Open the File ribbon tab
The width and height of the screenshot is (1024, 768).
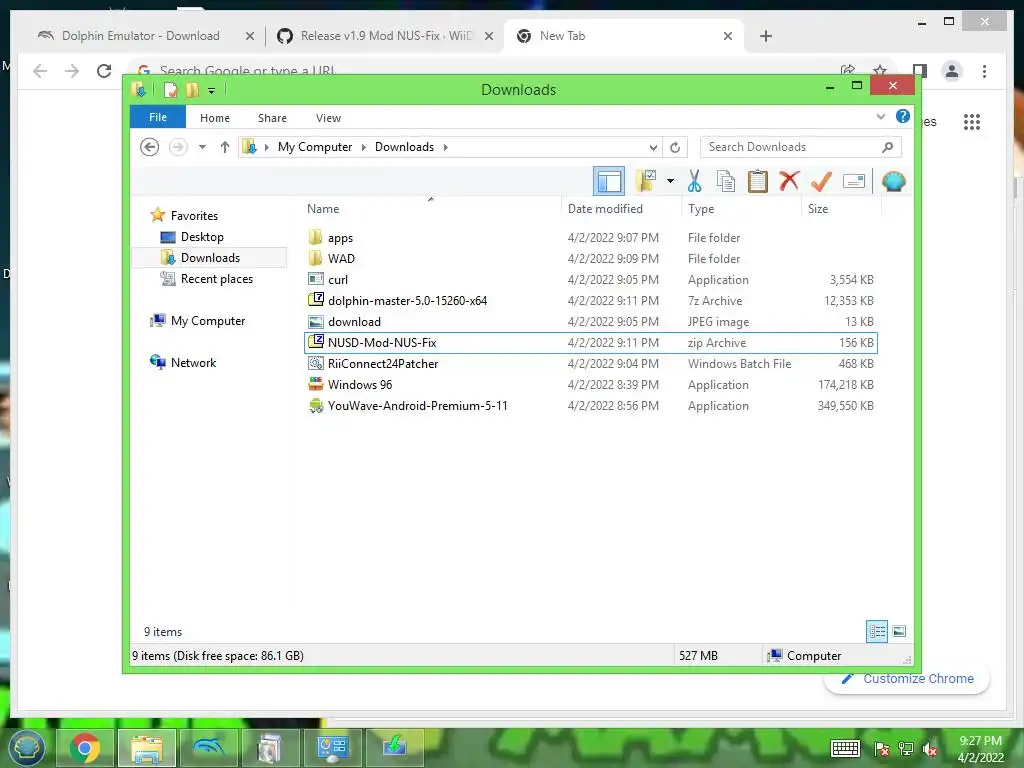(x=158, y=118)
